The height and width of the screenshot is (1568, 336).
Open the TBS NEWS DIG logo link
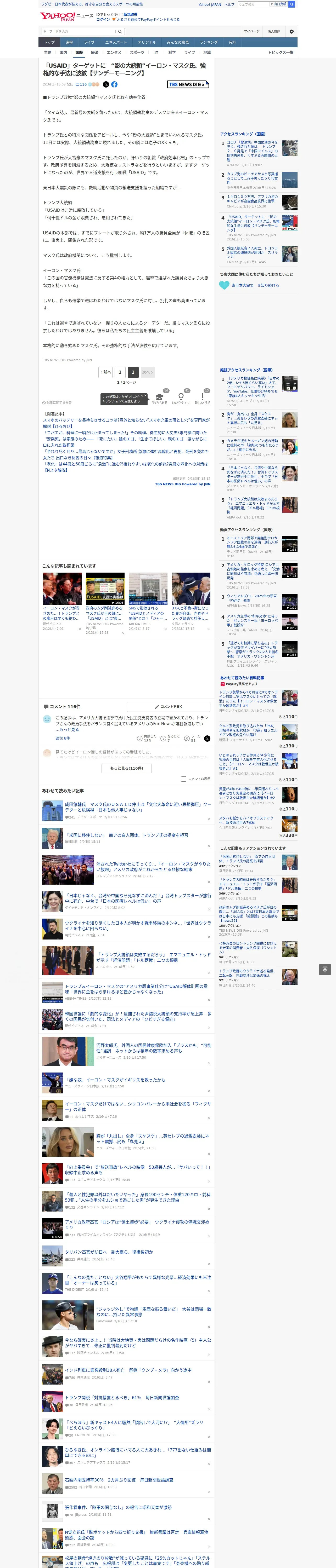[188, 85]
